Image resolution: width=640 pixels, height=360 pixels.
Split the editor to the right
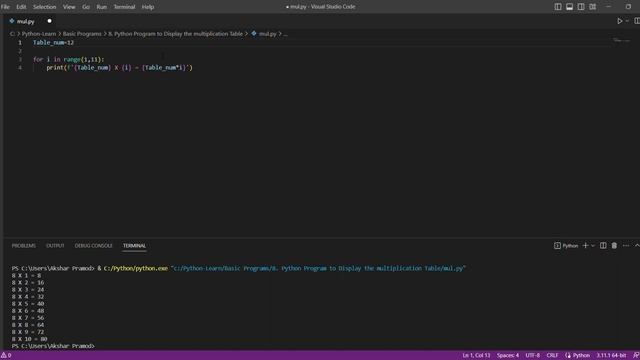click(x=637, y=21)
